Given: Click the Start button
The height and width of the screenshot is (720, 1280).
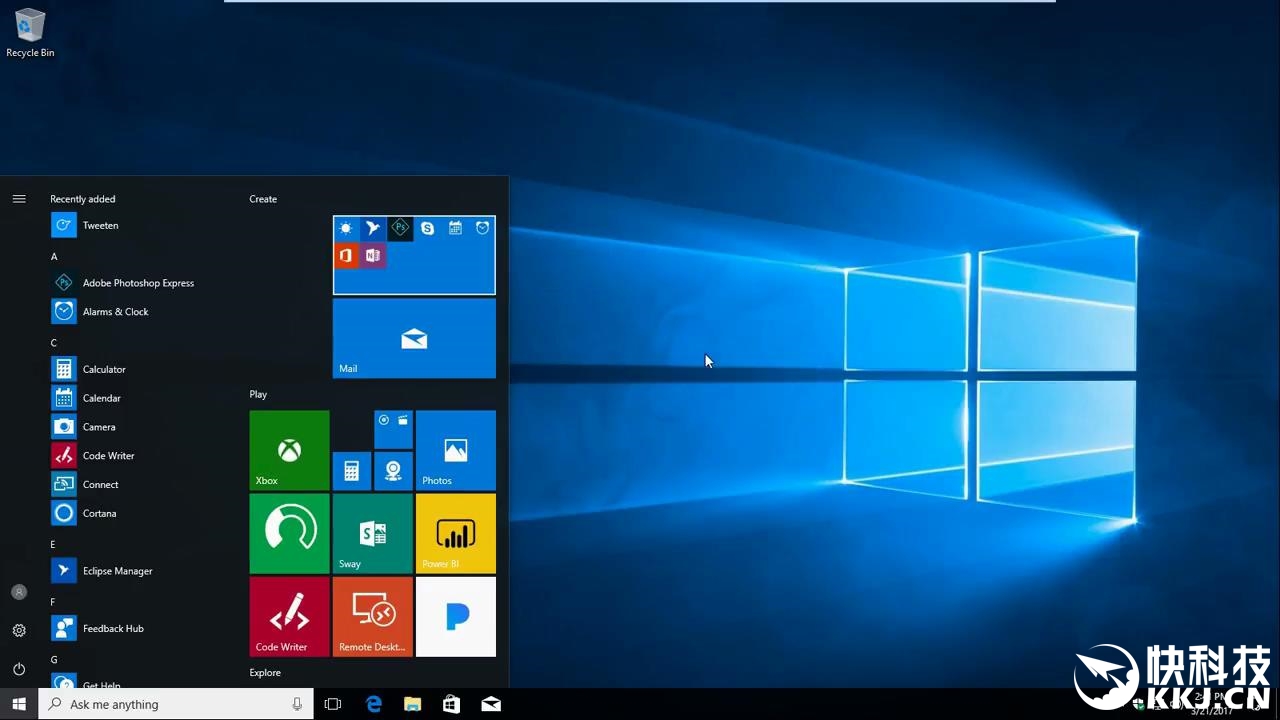Looking at the screenshot, I should click(19, 704).
